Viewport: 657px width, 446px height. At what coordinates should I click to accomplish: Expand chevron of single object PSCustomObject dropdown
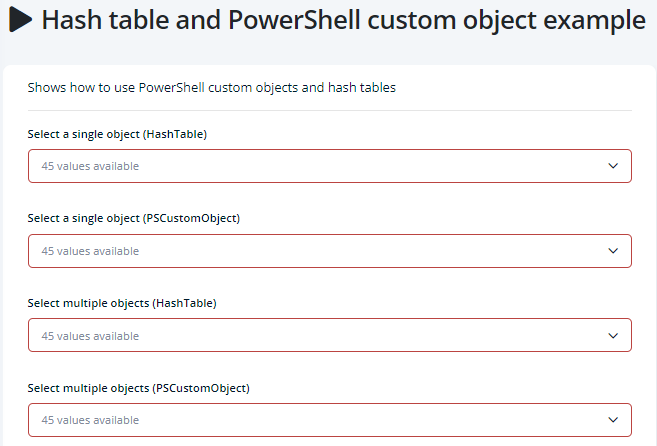[613, 251]
